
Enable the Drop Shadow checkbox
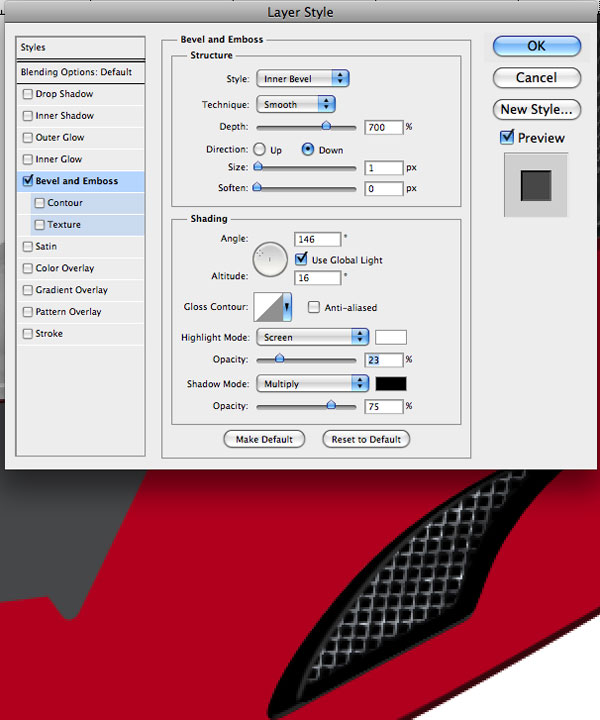(x=28, y=94)
